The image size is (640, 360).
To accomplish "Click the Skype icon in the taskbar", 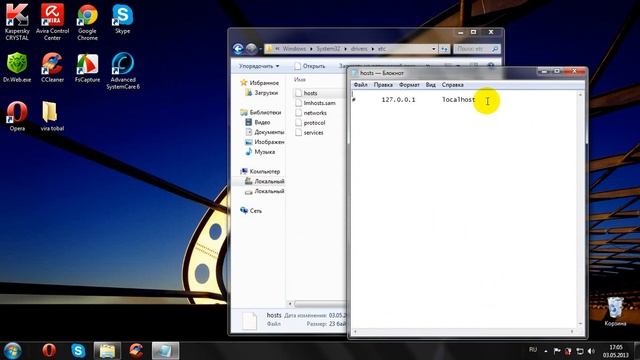I will pyautogui.click(x=78, y=351).
